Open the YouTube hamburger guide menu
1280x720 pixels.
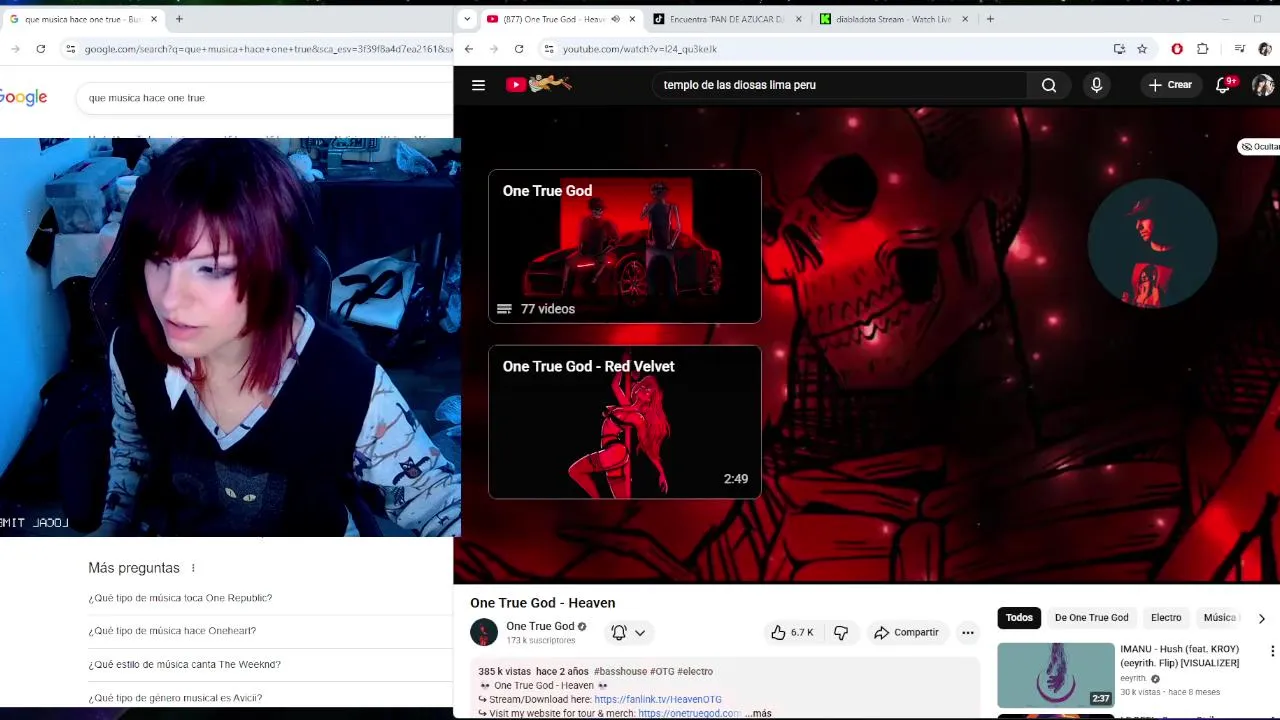[x=478, y=85]
